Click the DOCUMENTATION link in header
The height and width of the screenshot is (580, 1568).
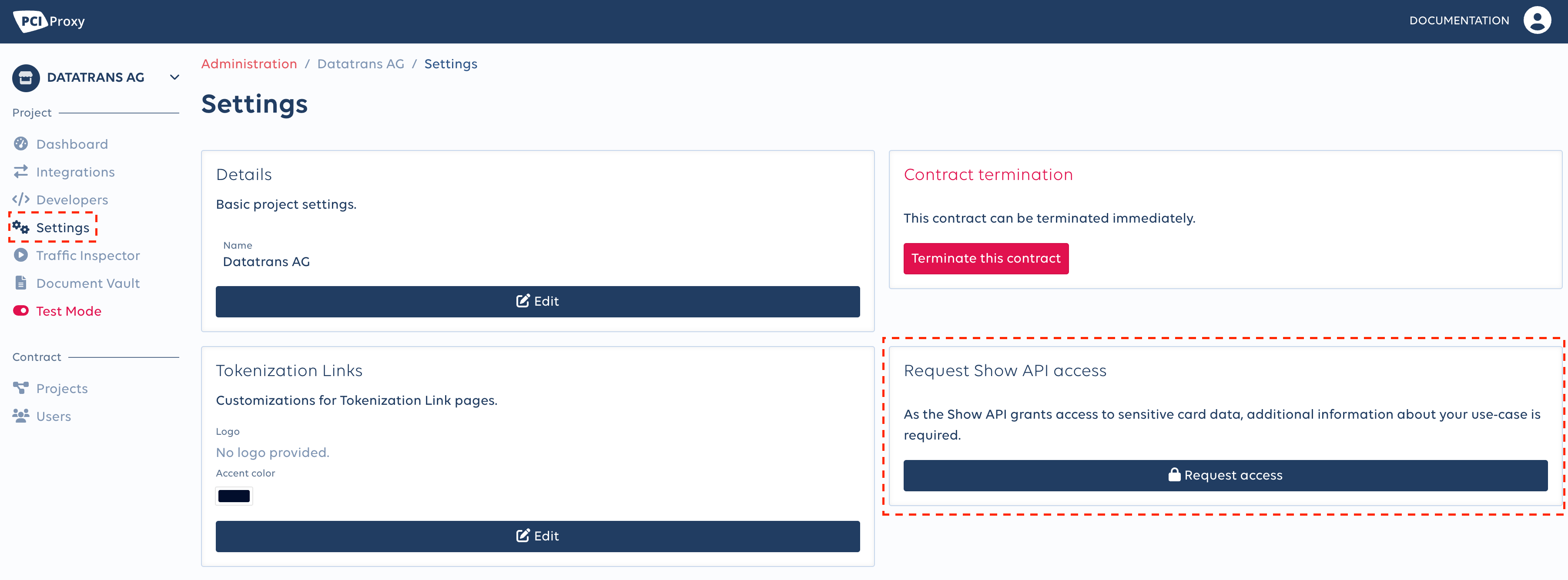coord(1459,21)
